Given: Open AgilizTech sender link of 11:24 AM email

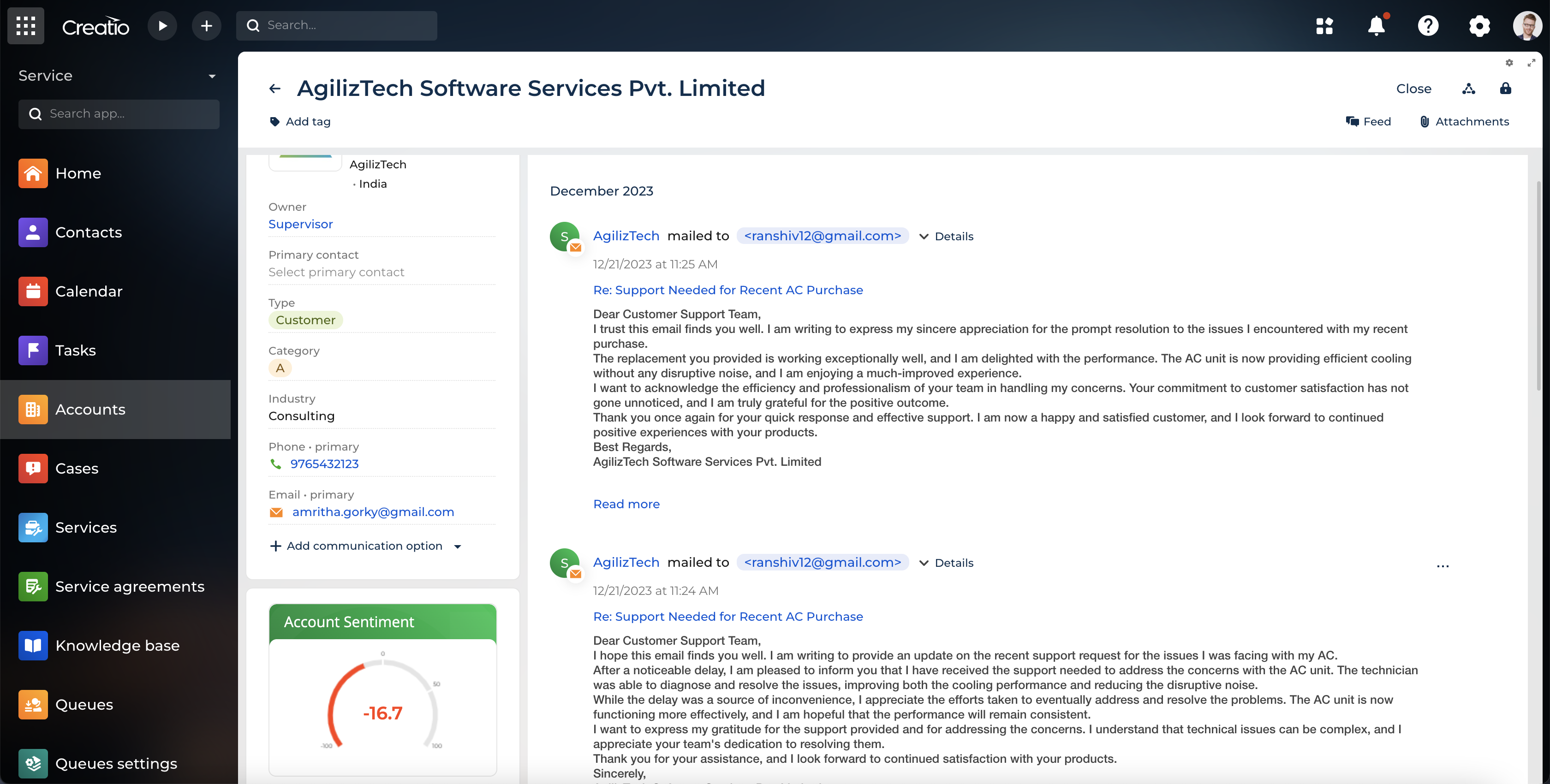Looking at the screenshot, I should 626,562.
